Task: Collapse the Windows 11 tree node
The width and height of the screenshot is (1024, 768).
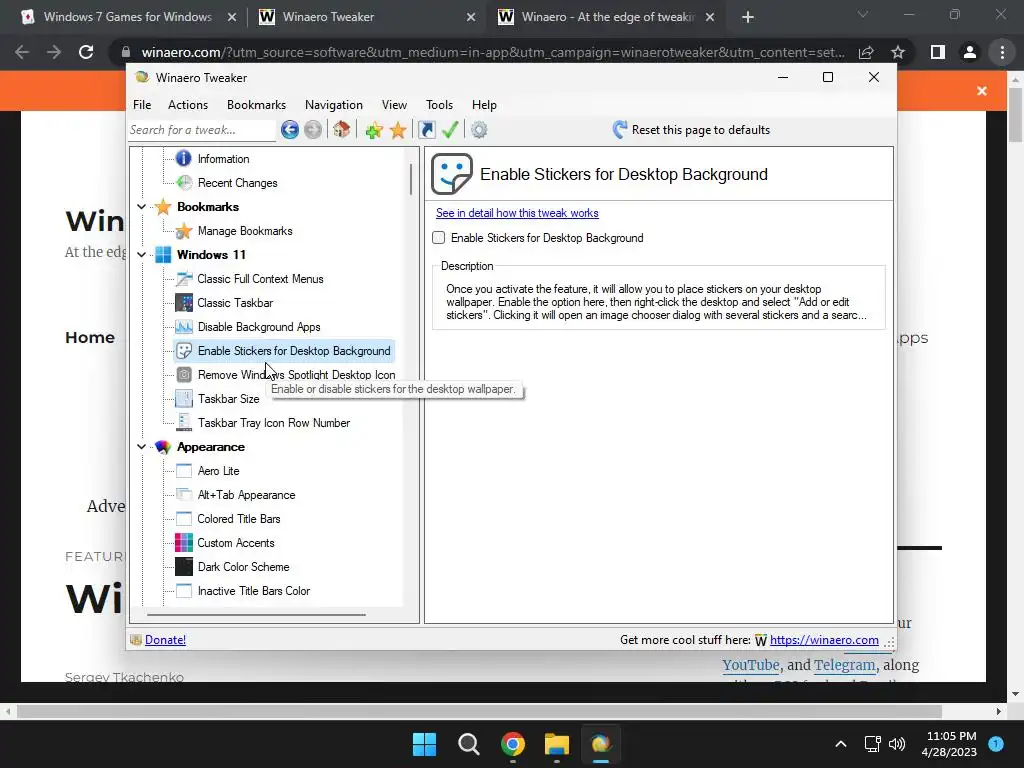Action: pos(142,255)
